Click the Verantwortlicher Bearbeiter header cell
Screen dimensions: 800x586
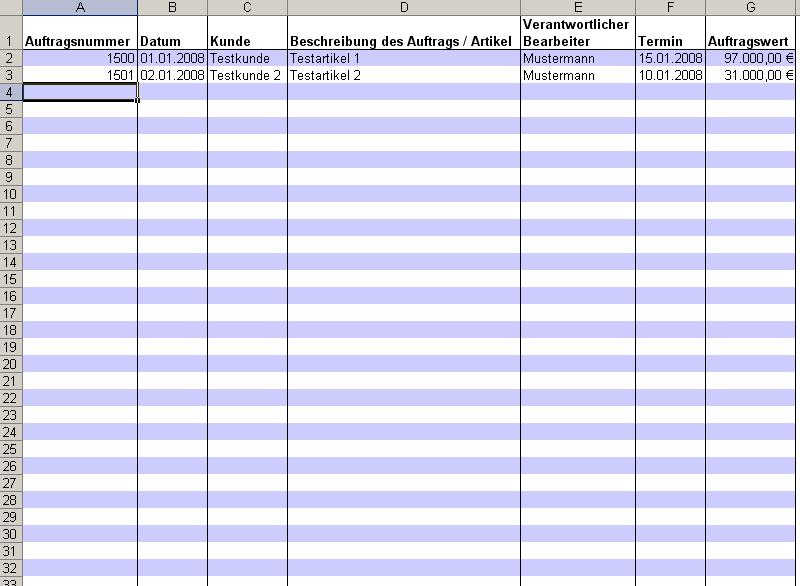577,33
